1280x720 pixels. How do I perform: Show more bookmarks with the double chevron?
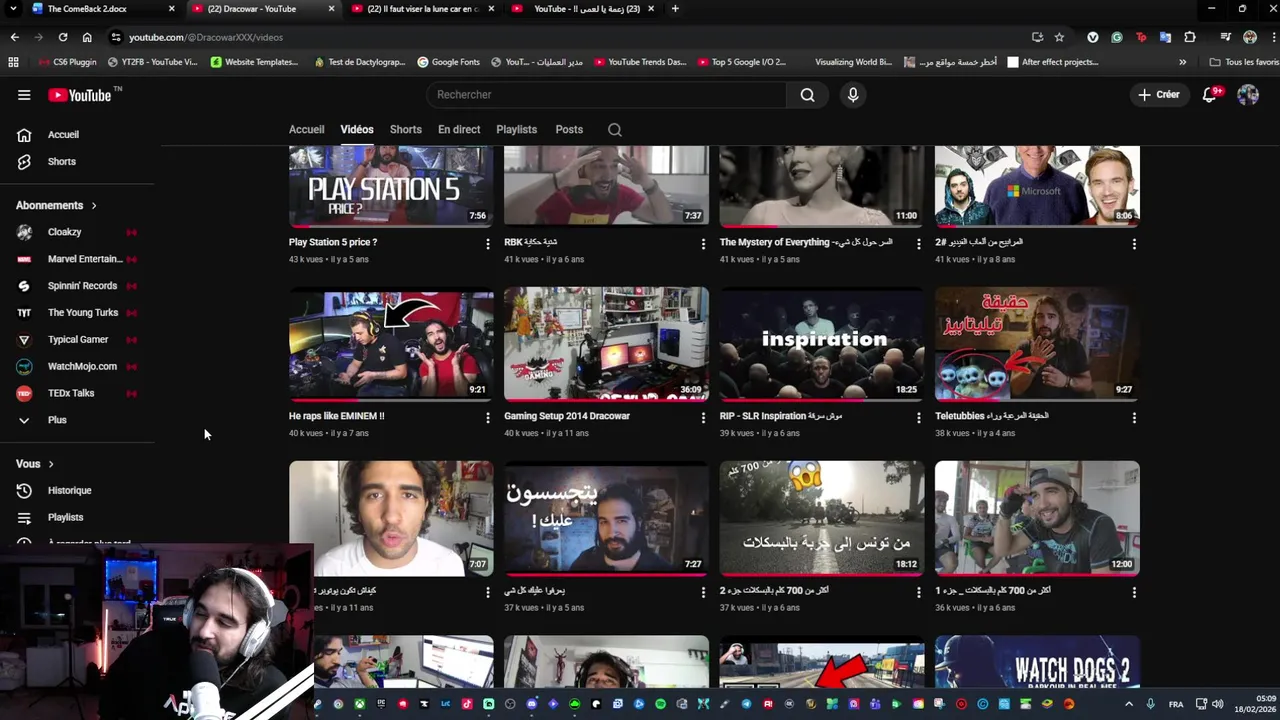[x=1183, y=62]
